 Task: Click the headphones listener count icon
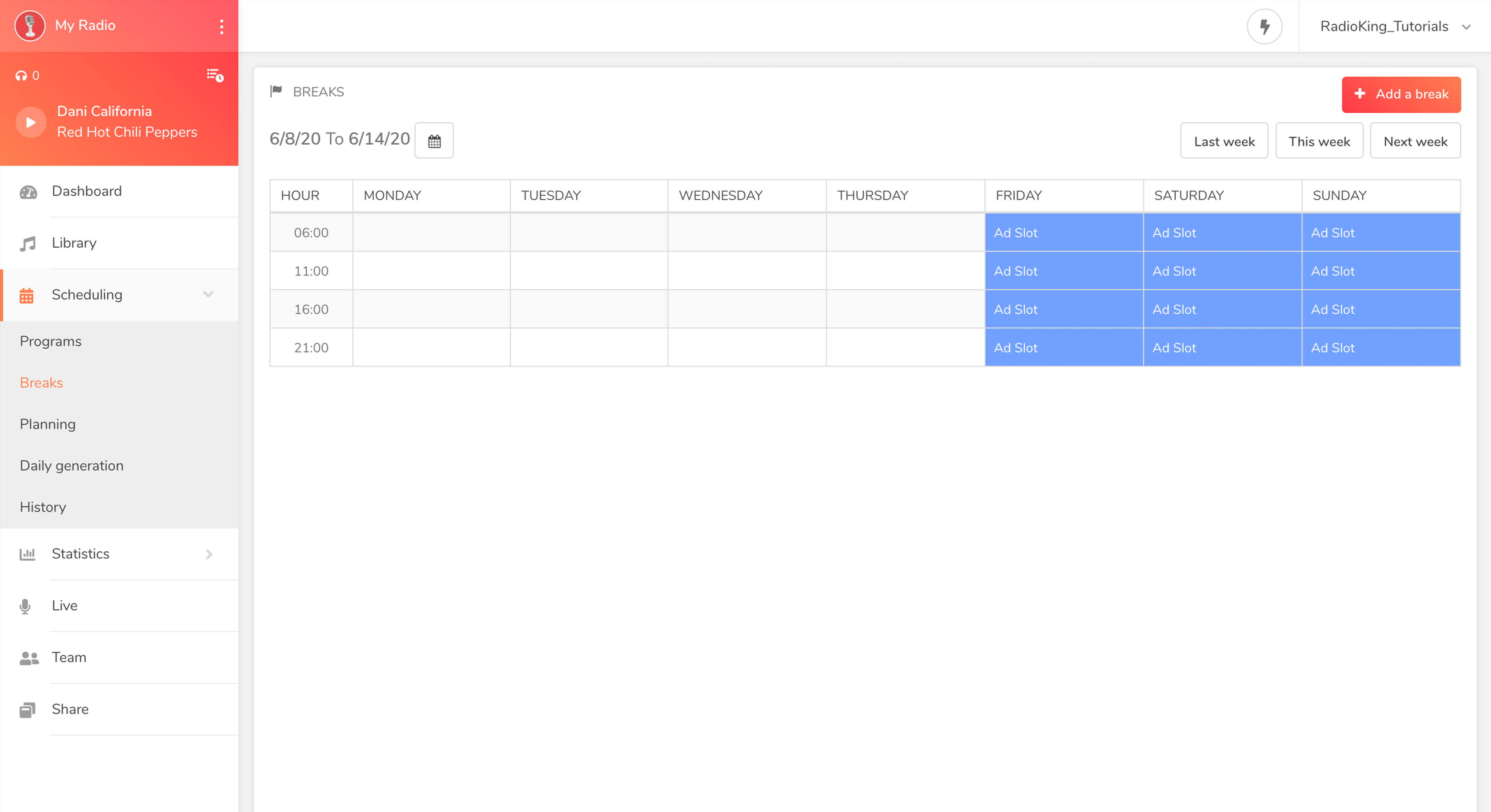[21, 76]
